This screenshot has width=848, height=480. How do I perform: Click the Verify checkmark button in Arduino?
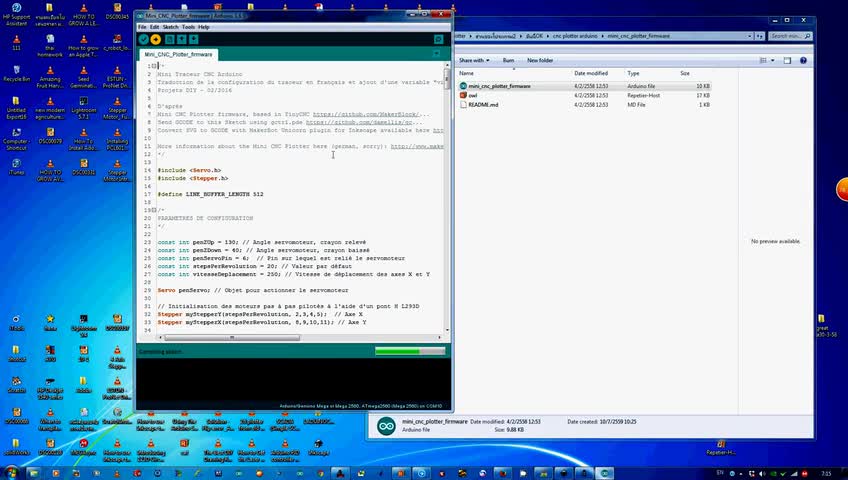[143, 39]
